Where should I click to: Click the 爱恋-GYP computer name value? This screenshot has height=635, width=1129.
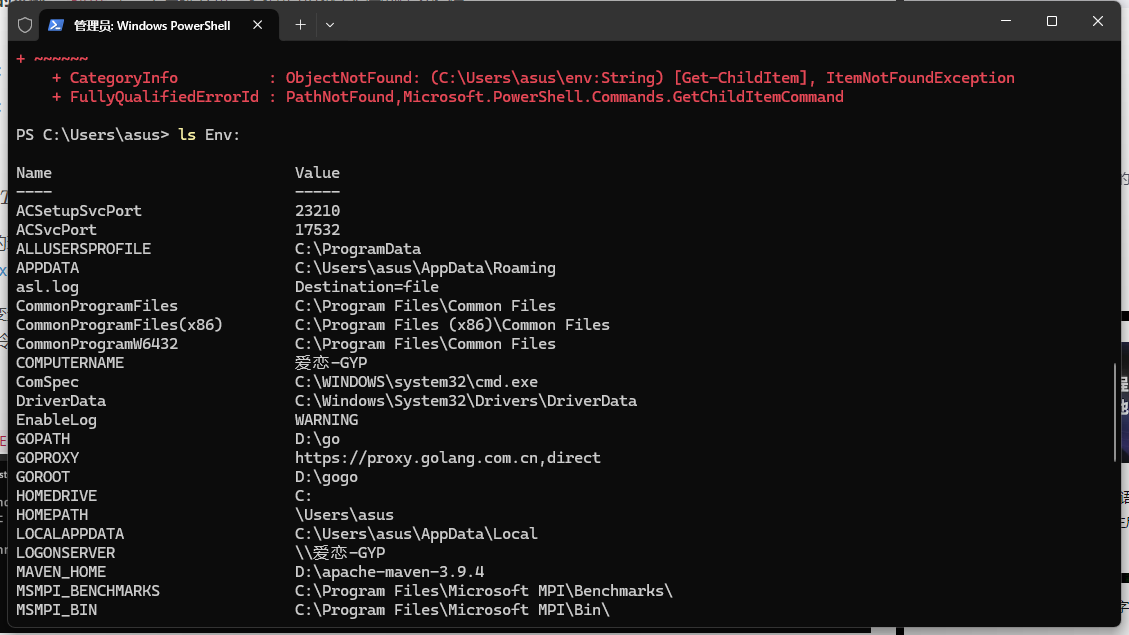331,363
